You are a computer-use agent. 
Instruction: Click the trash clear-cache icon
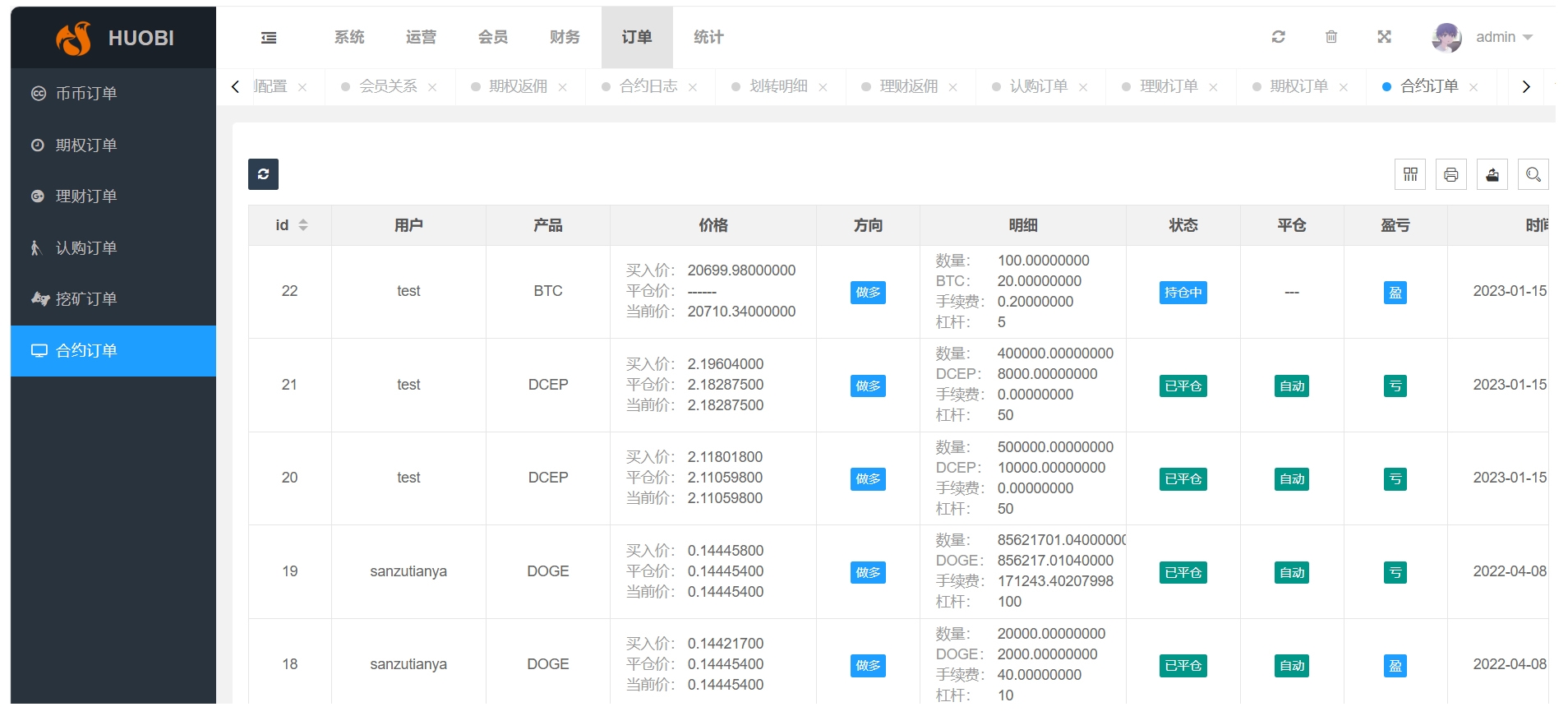coord(1331,37)
